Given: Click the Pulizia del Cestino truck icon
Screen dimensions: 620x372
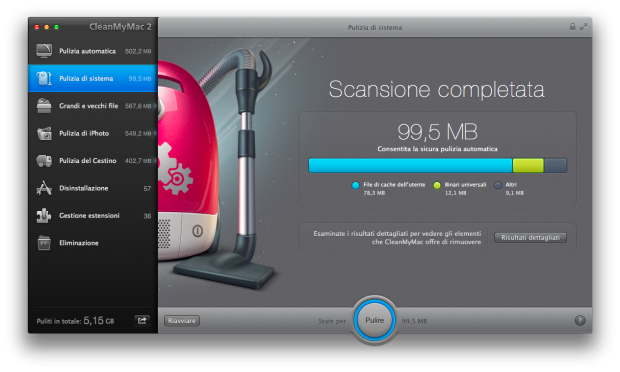Looking at the screenshot, I should pos(44,161).
